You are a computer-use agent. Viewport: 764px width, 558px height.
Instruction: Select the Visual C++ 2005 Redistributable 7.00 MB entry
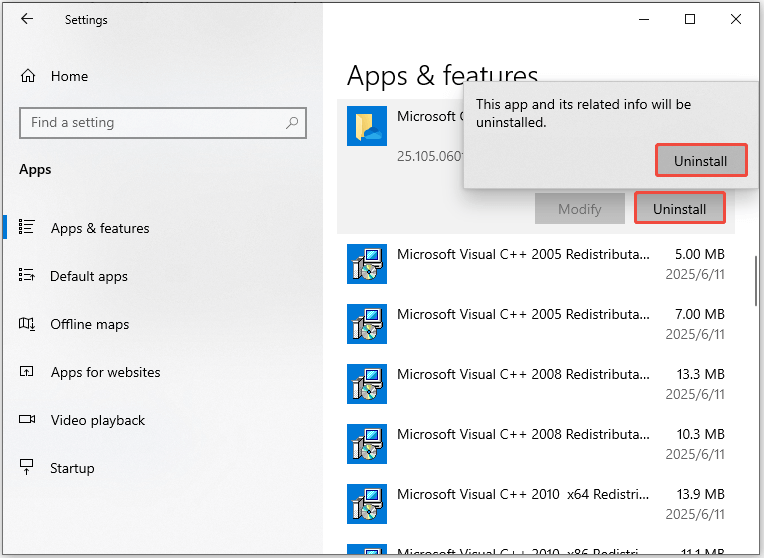coord(536,324)
